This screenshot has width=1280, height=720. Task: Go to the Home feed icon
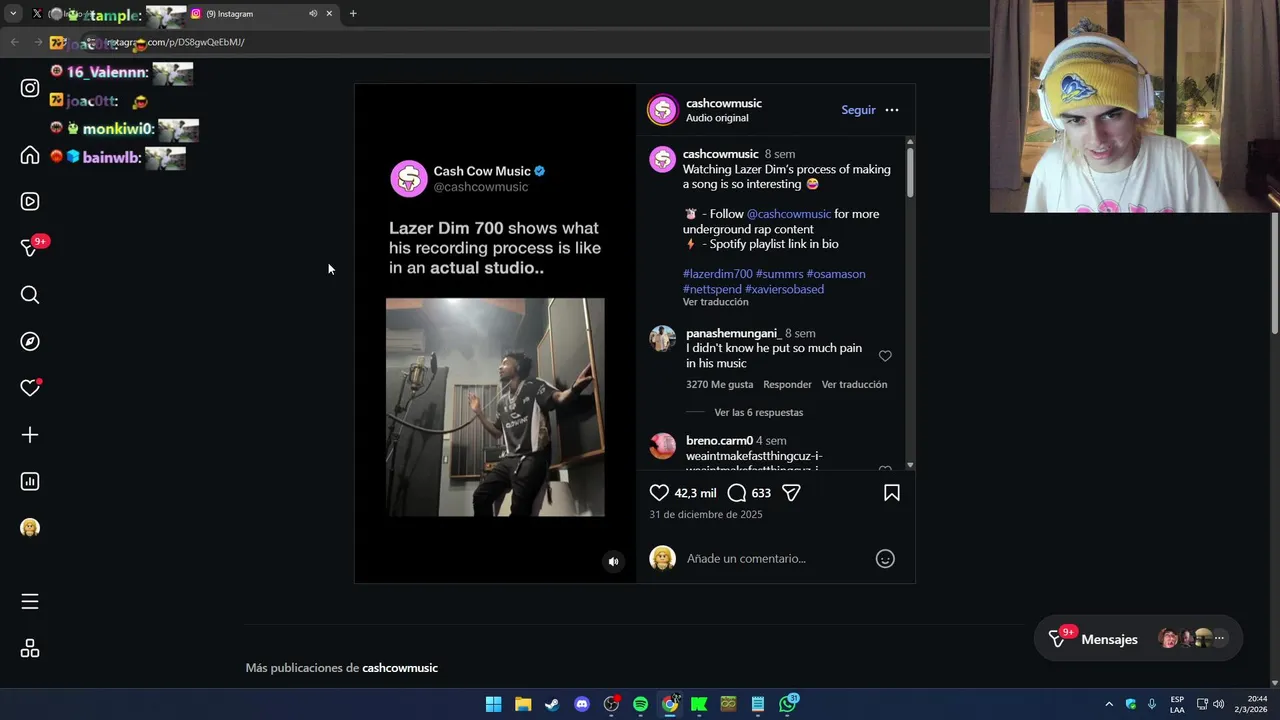click(x=30, y=155)
